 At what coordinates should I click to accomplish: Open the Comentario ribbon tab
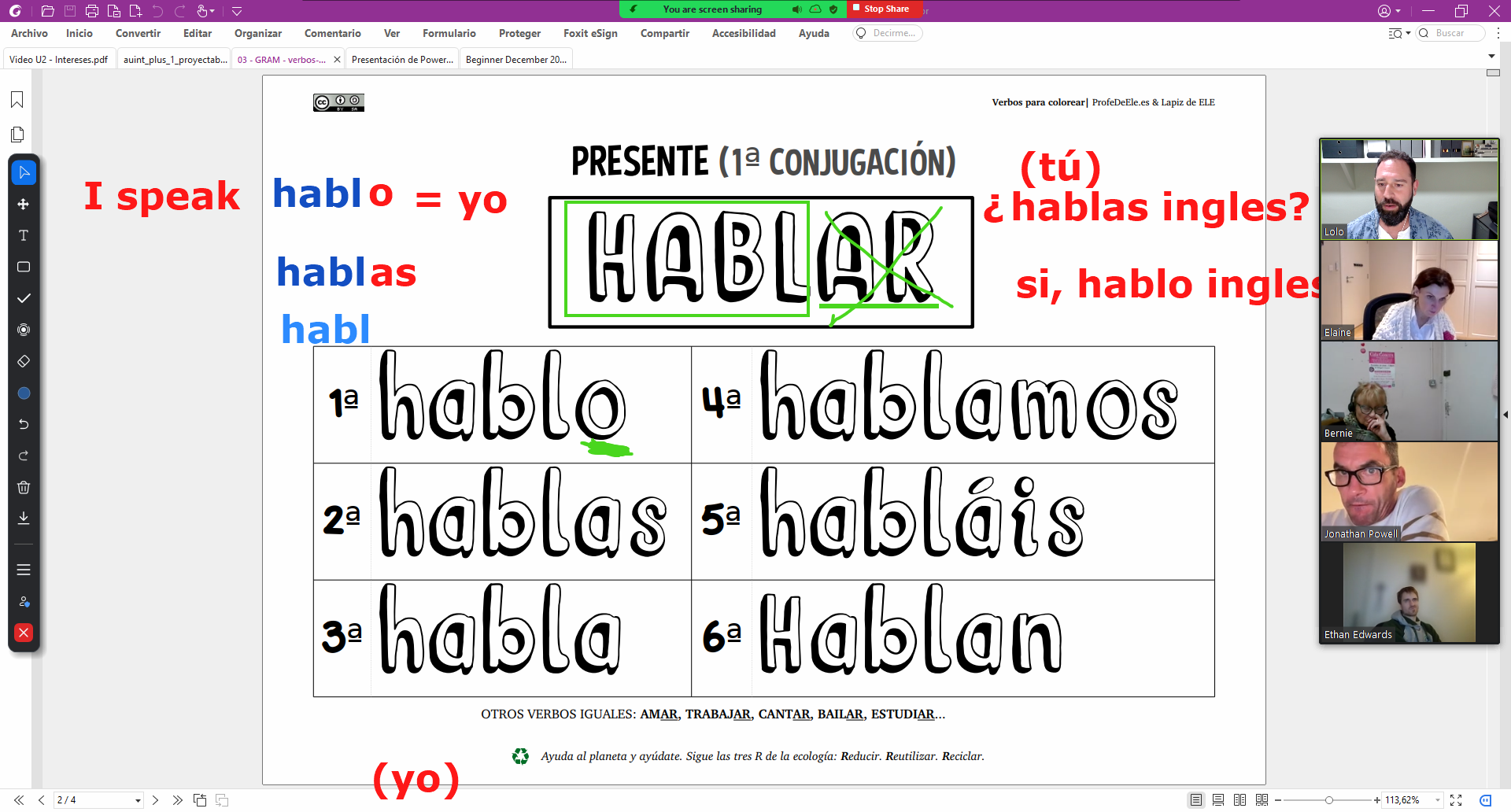pos(332,33)
